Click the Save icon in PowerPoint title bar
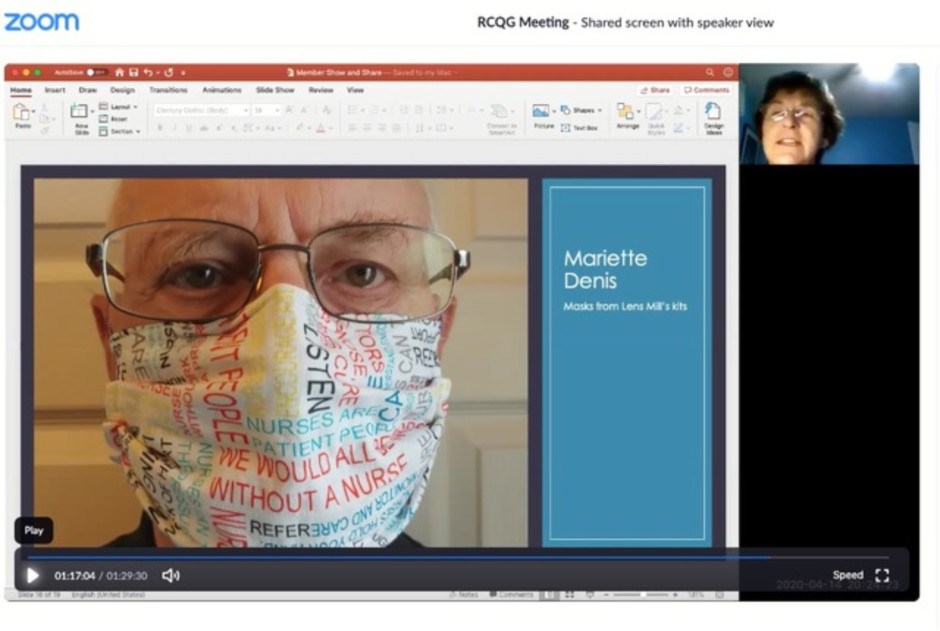 coord(133,73)
